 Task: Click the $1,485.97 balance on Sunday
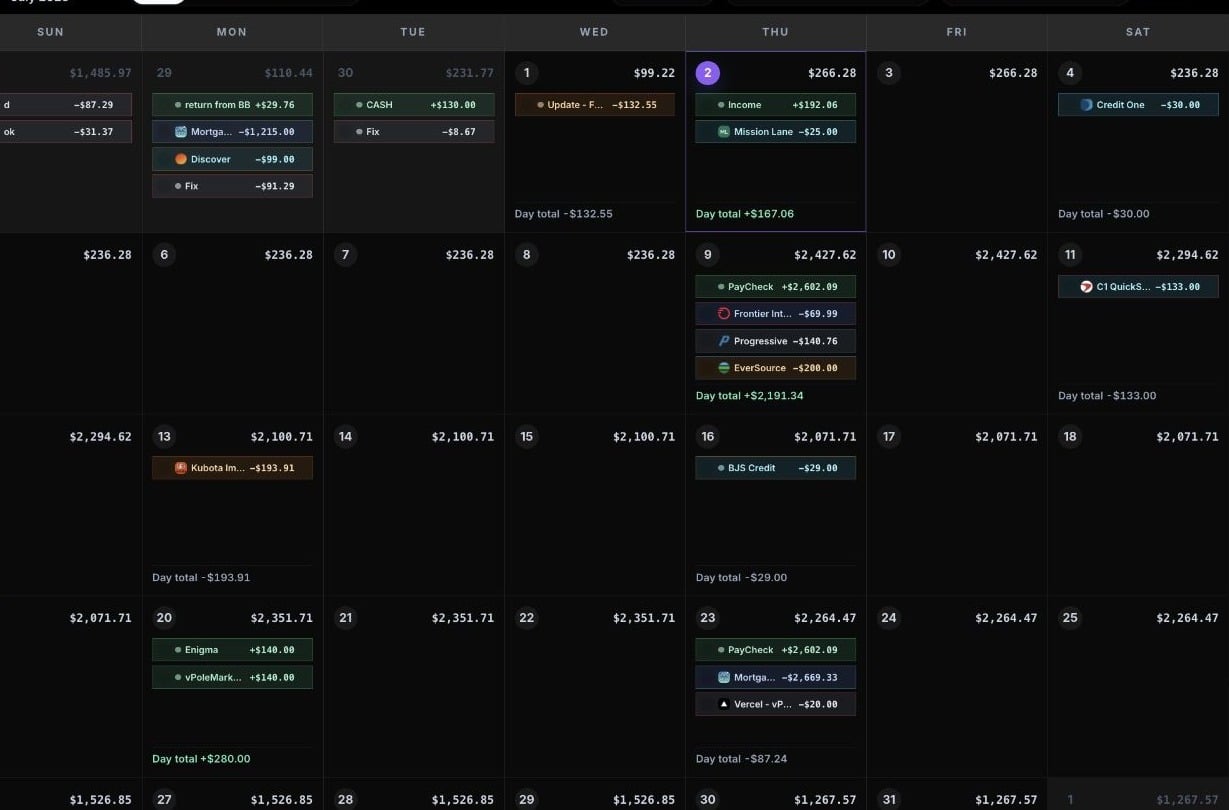coord(100,73)
